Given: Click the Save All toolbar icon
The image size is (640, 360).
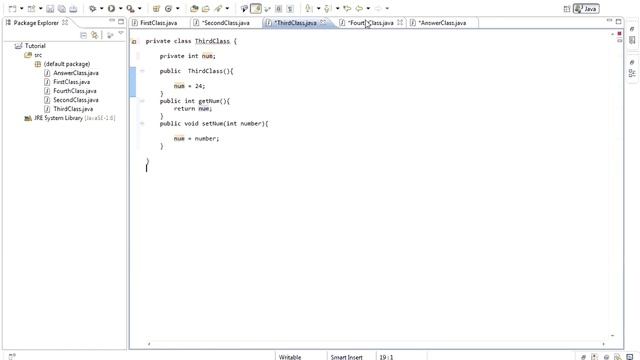Looking at the screenshot, I should [x=61, y=9].
